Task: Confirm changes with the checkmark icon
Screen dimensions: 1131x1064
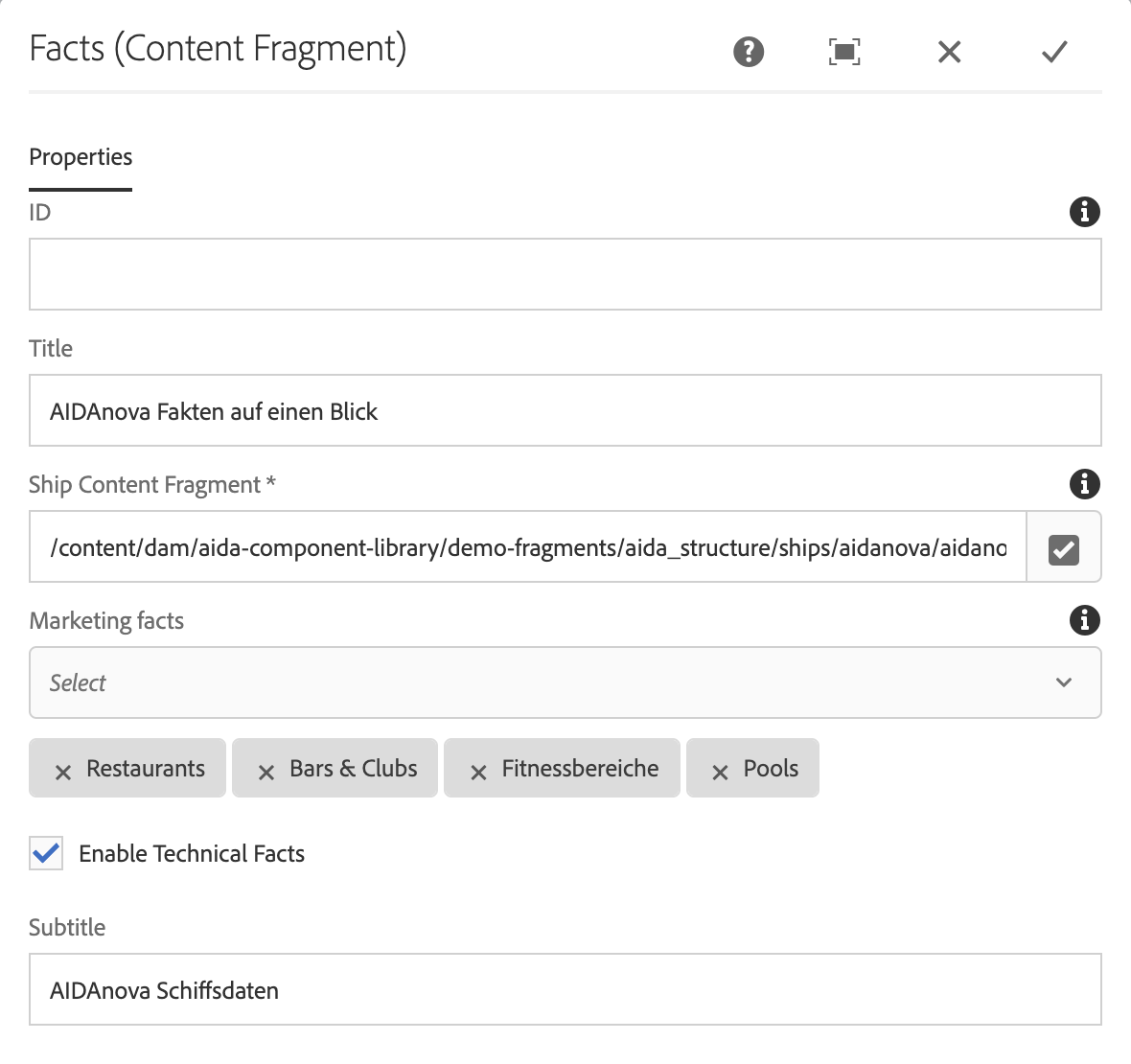Action: tap(1054, 52)
